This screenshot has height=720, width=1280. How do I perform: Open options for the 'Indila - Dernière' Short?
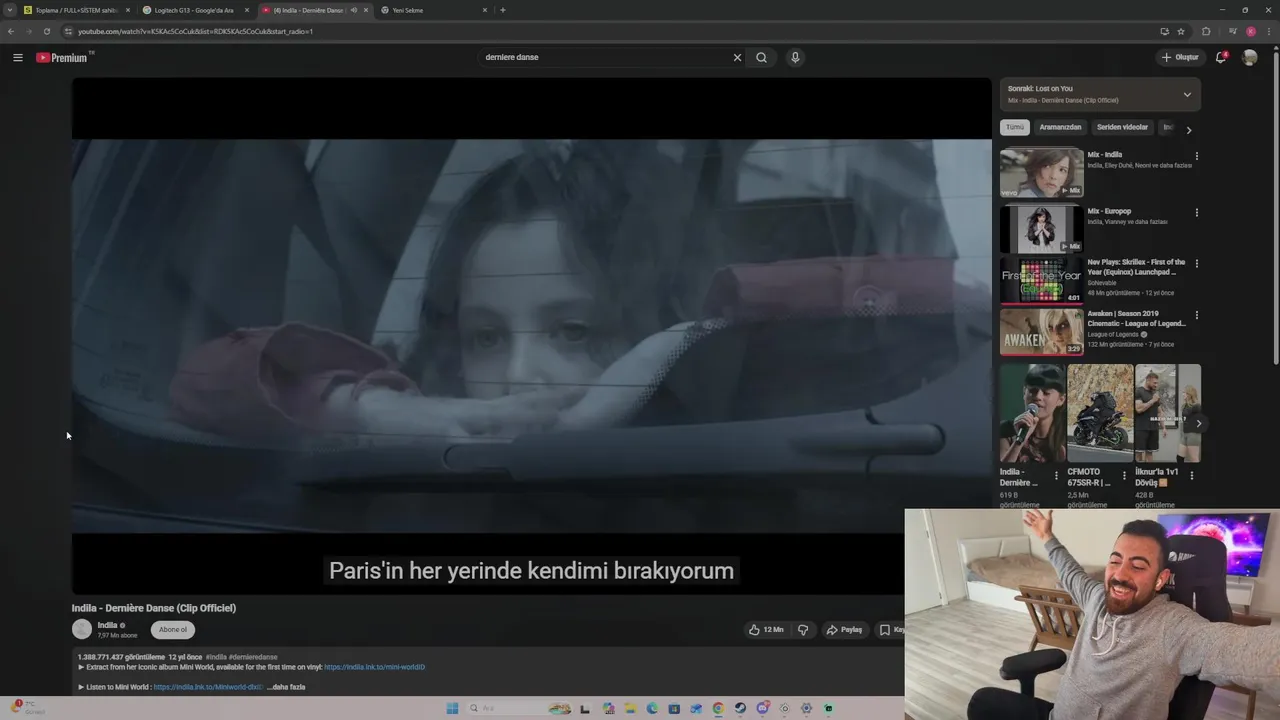coord(1056,476)
